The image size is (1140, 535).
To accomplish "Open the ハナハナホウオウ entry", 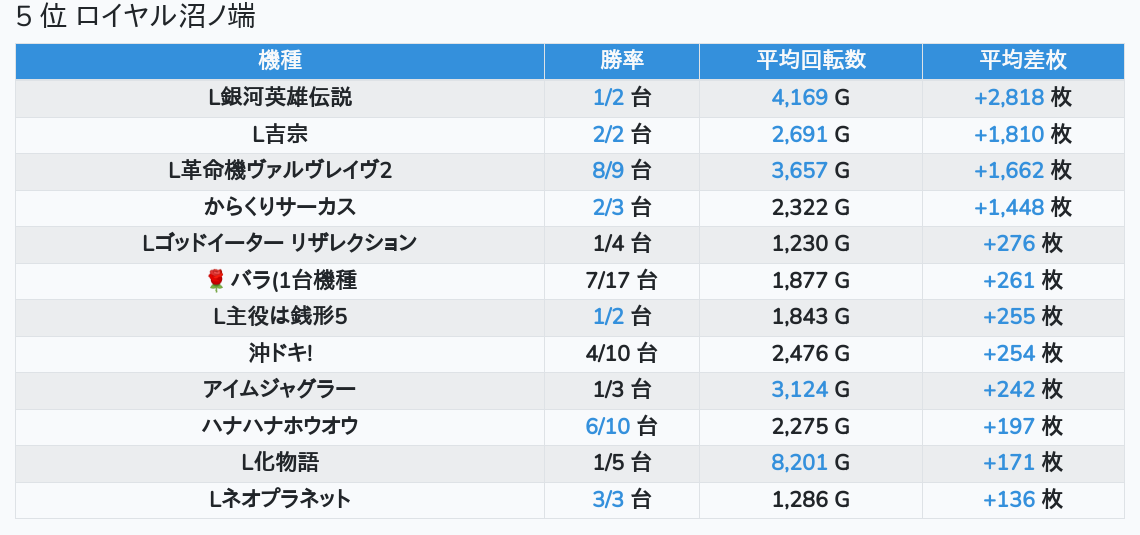I will click(x=280, y=426).
